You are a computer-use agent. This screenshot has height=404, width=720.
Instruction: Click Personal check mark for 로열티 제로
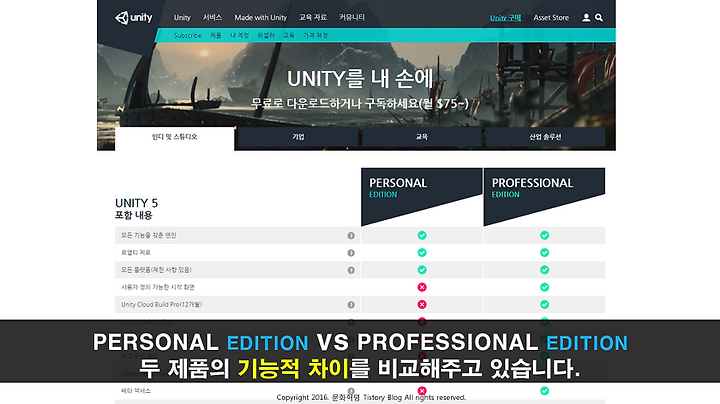pos(422,252)
